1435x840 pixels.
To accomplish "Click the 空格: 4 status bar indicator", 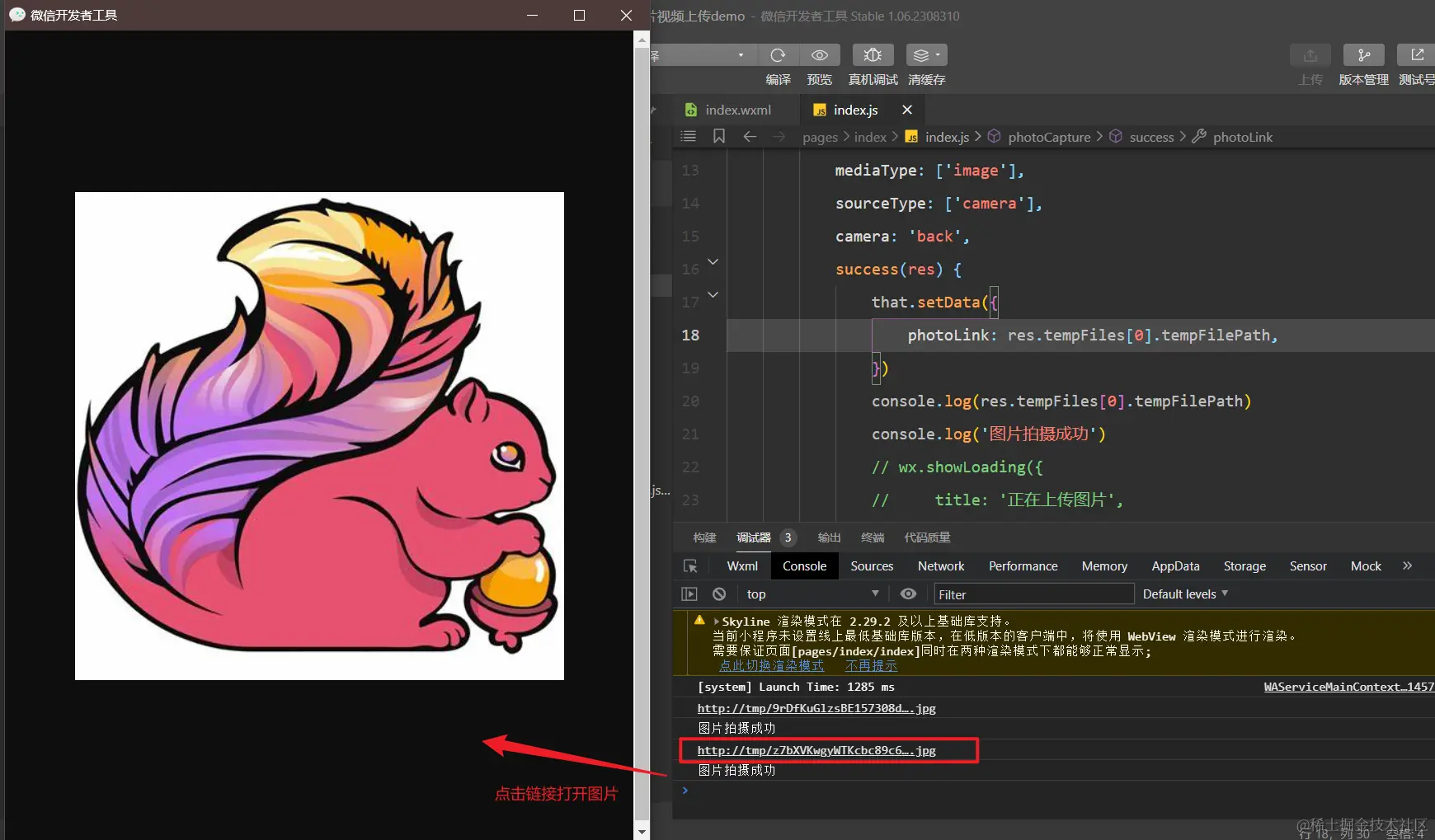I will click(x=1404, y=833).
